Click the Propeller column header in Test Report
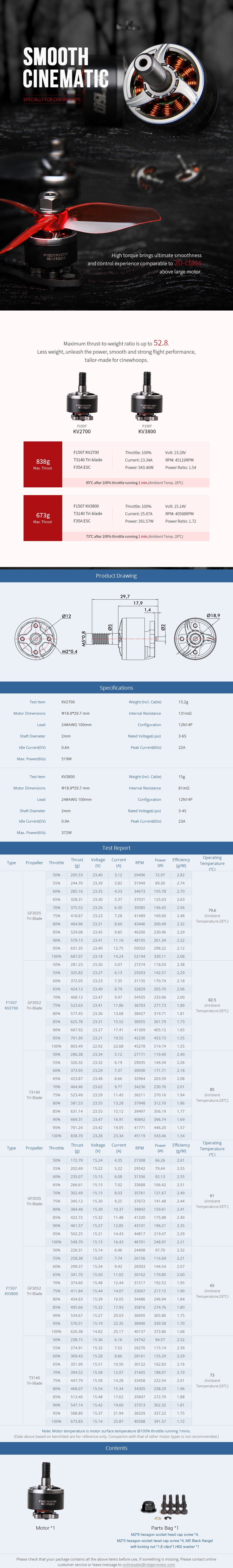 coord(34,863)
